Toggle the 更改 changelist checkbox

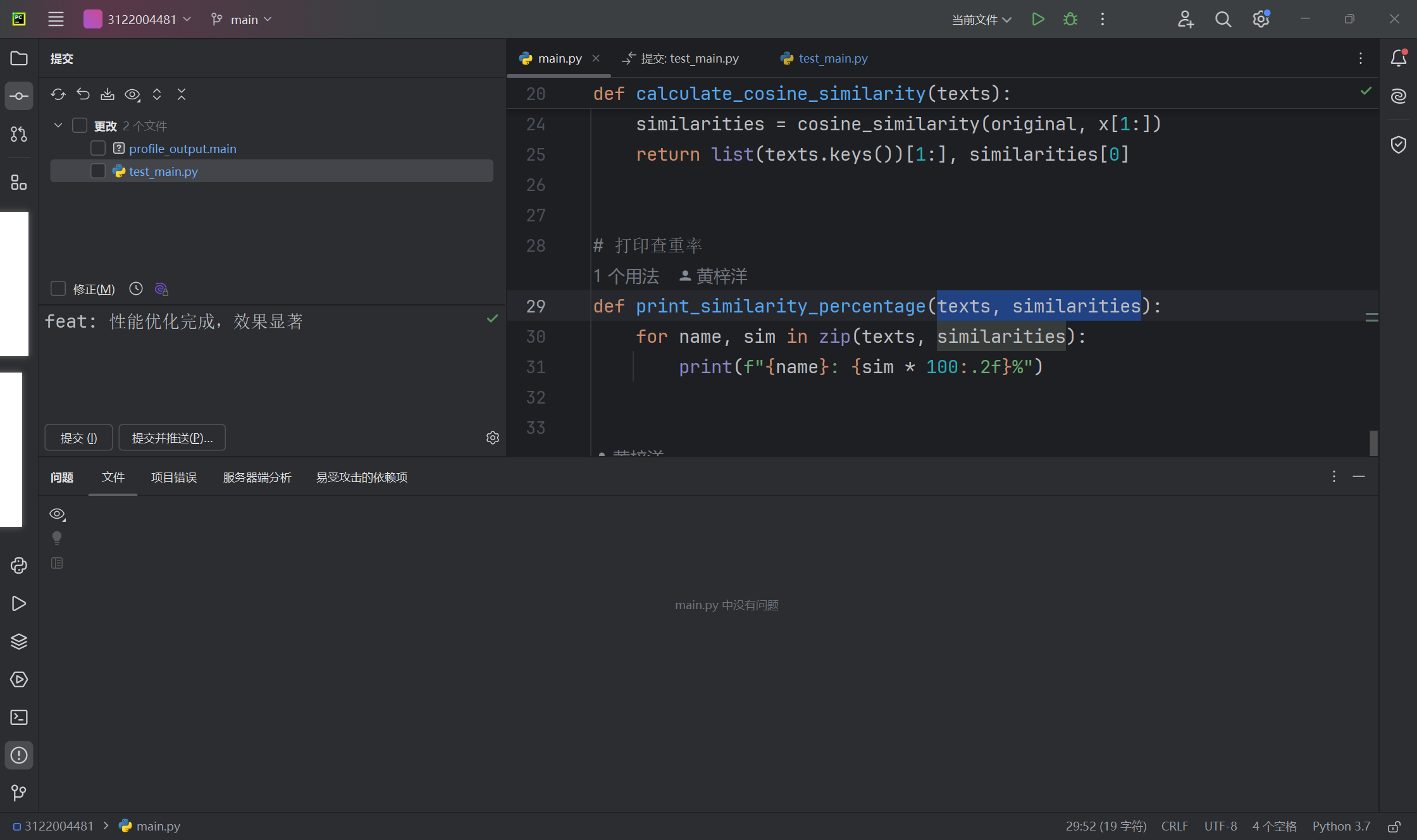coord(80,125)
